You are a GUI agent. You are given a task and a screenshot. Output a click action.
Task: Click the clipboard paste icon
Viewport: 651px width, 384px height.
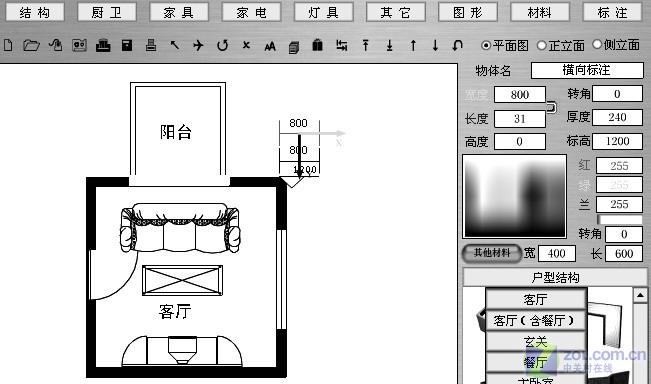[x=318, y=45]
